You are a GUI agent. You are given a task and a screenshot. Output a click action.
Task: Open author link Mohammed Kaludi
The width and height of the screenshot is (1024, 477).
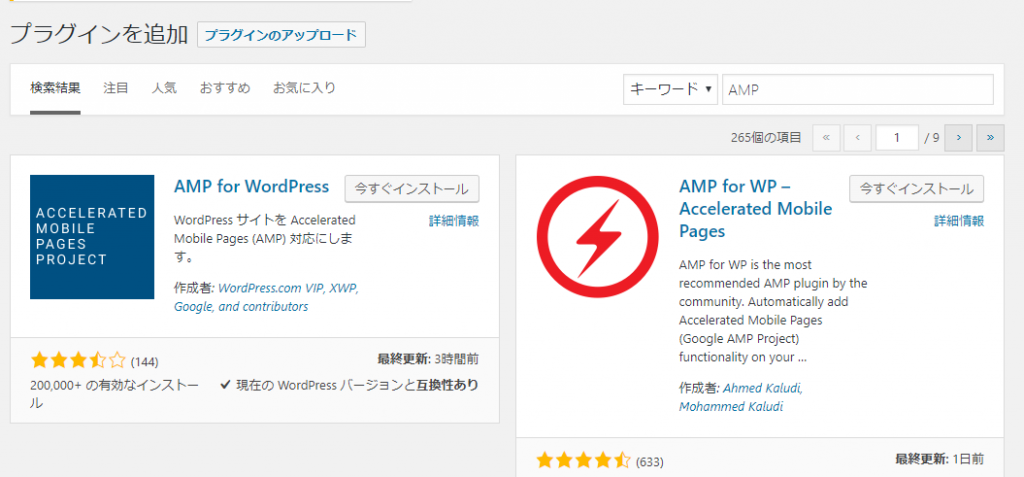(x=731, y=406)
